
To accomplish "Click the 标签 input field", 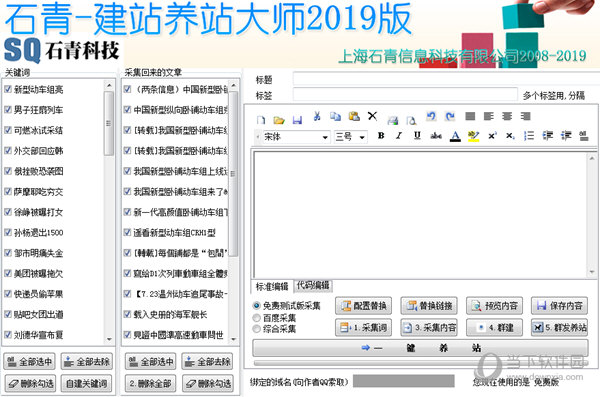I will coord(405,95).
